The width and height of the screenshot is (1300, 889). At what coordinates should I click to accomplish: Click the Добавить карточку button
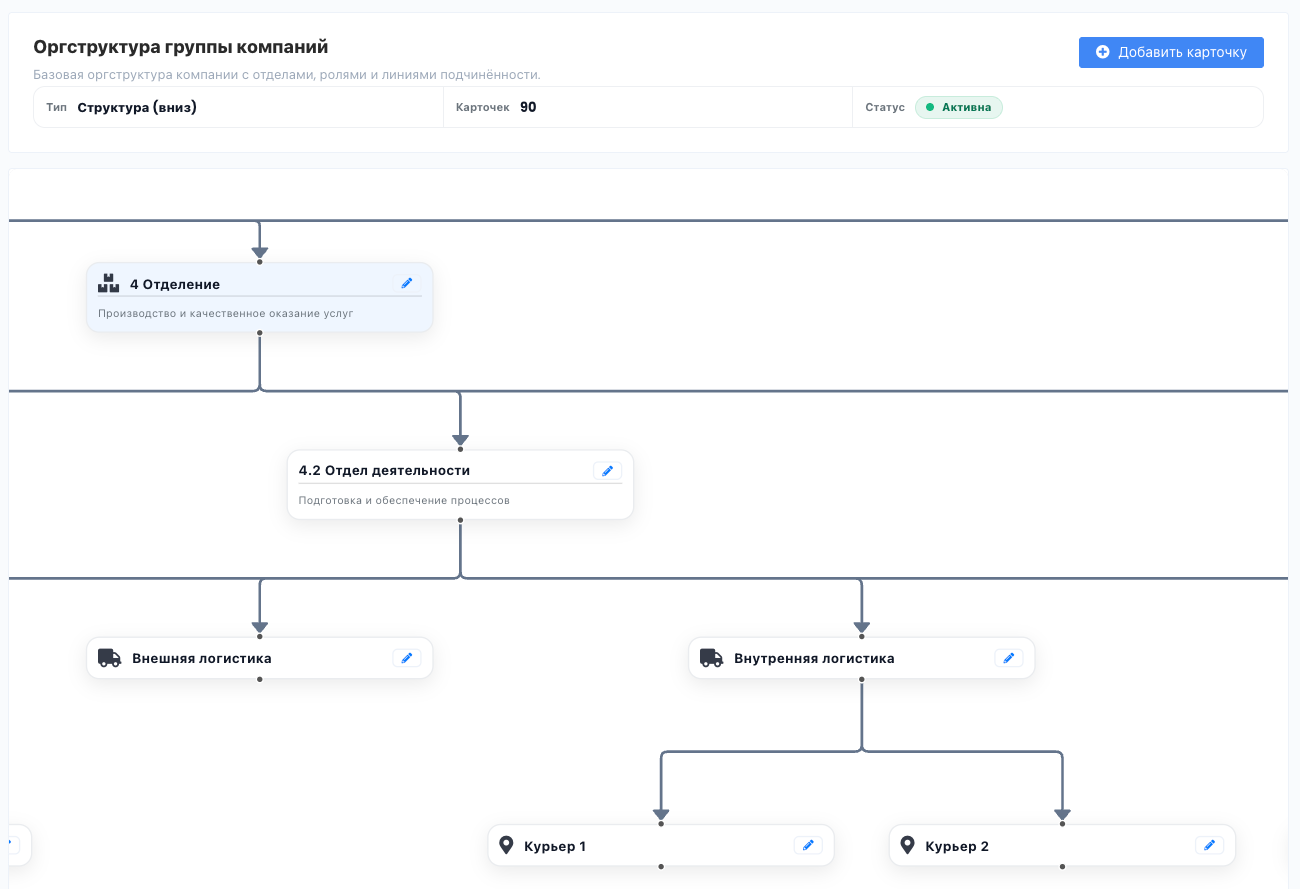click(1171, 52)
